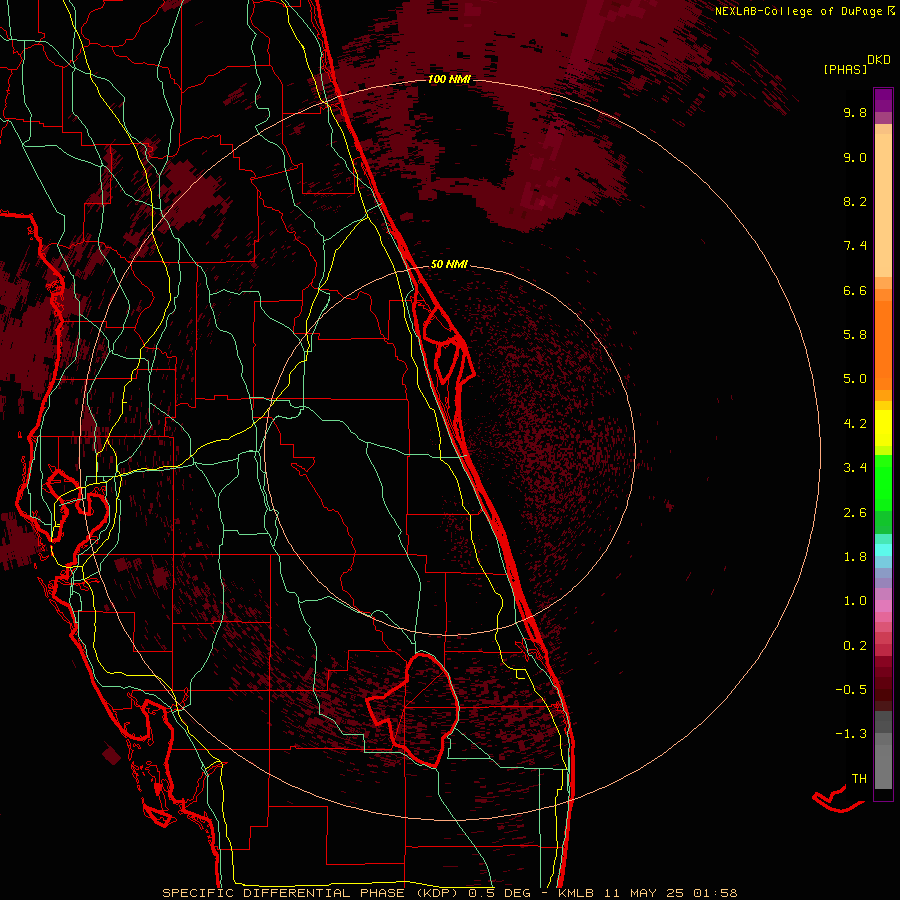Pick the pink segment of the color bar

[x=883, y=606]
